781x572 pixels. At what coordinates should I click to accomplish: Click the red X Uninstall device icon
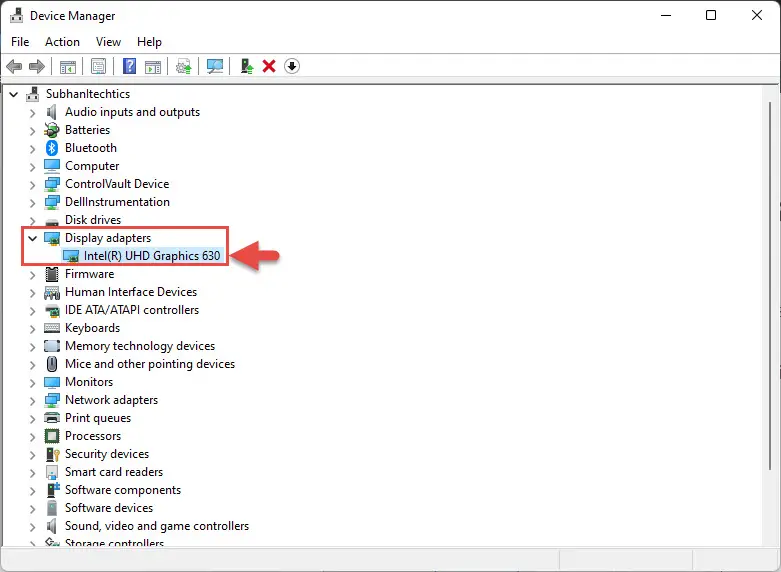coord(269,66)
